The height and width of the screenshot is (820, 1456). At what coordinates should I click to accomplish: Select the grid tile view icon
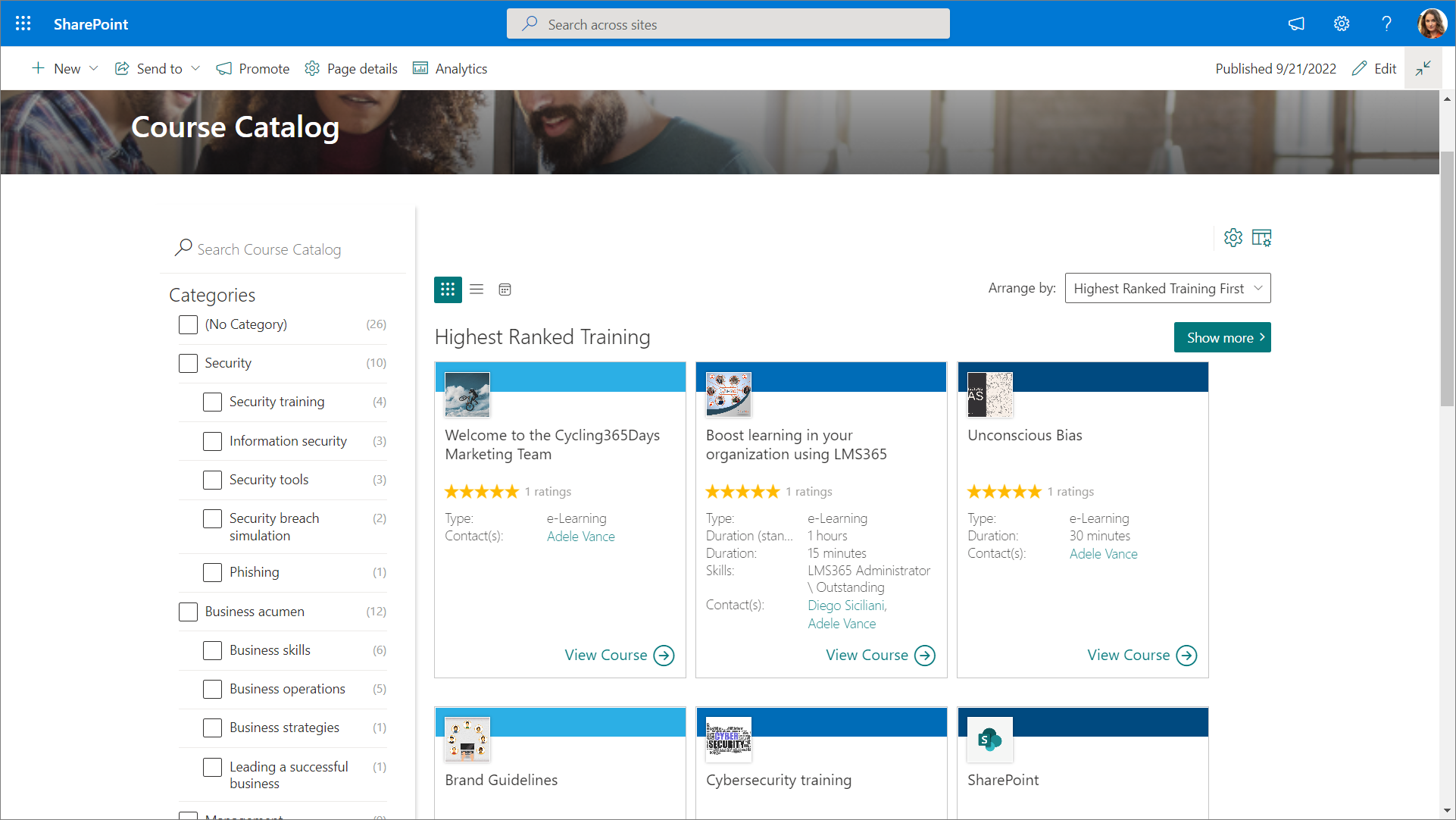pyautogui.click(x=448, y=290)
